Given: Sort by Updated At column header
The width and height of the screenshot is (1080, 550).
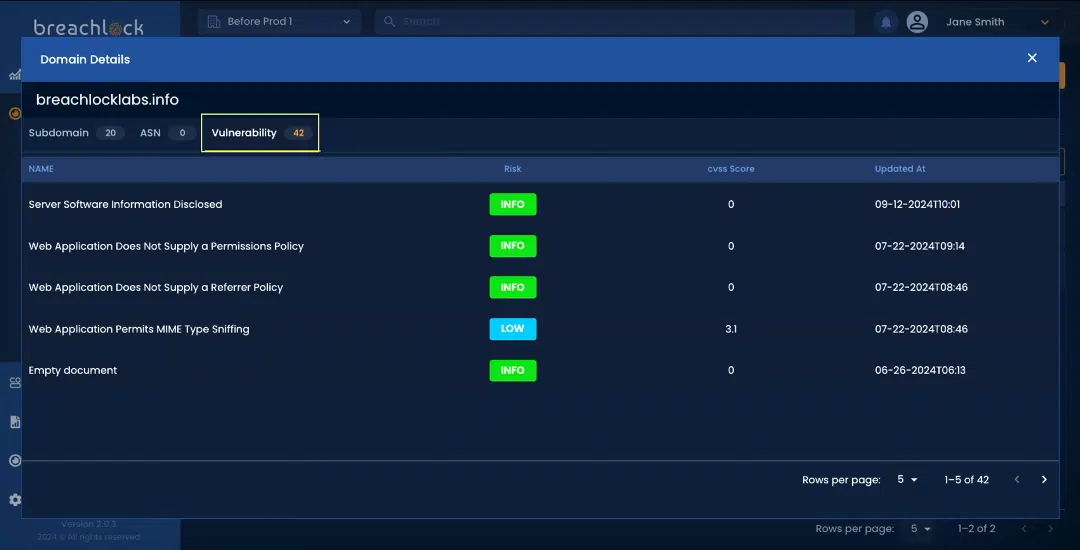Looking at the screenshot, I should 900,169.
